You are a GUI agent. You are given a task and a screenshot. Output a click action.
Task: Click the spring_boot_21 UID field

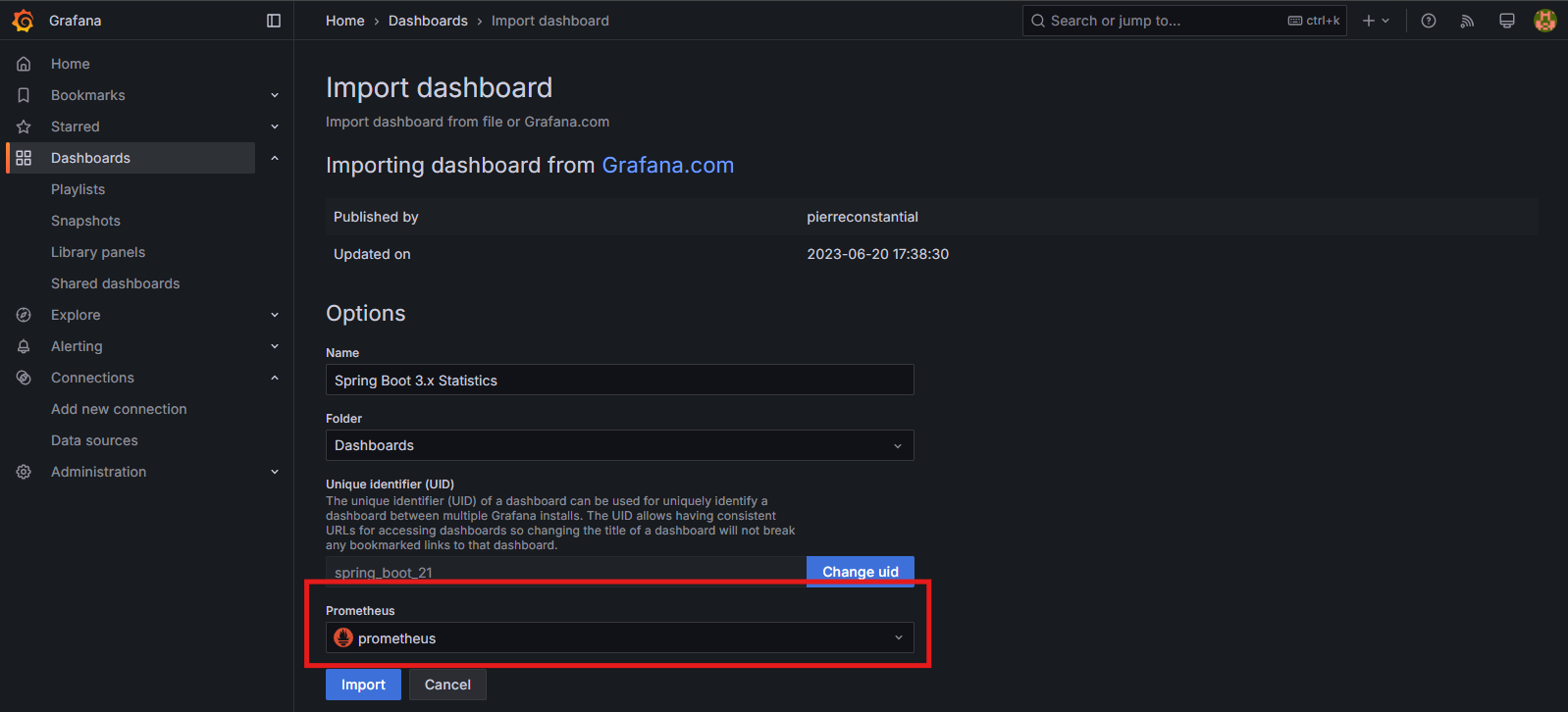566,572
